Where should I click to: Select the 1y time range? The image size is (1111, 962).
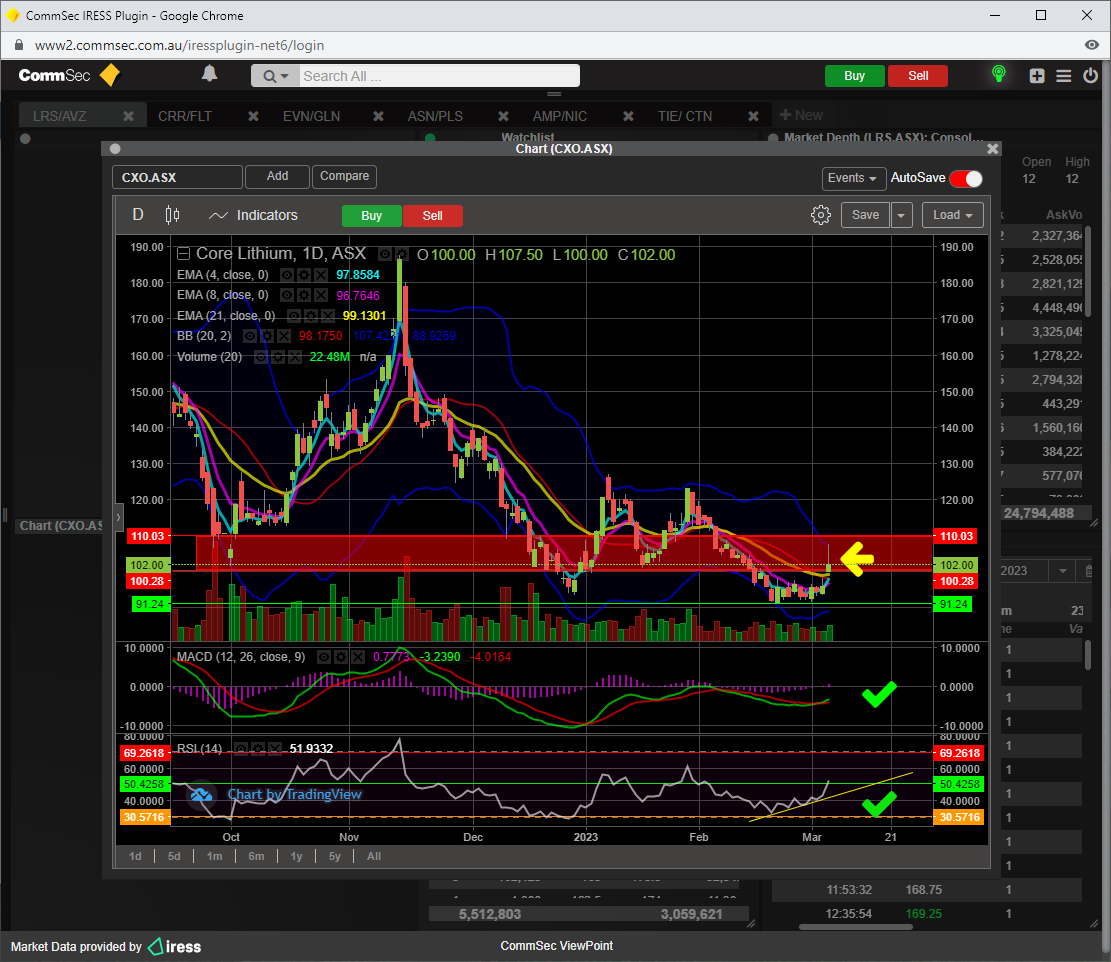coord(296,856)
